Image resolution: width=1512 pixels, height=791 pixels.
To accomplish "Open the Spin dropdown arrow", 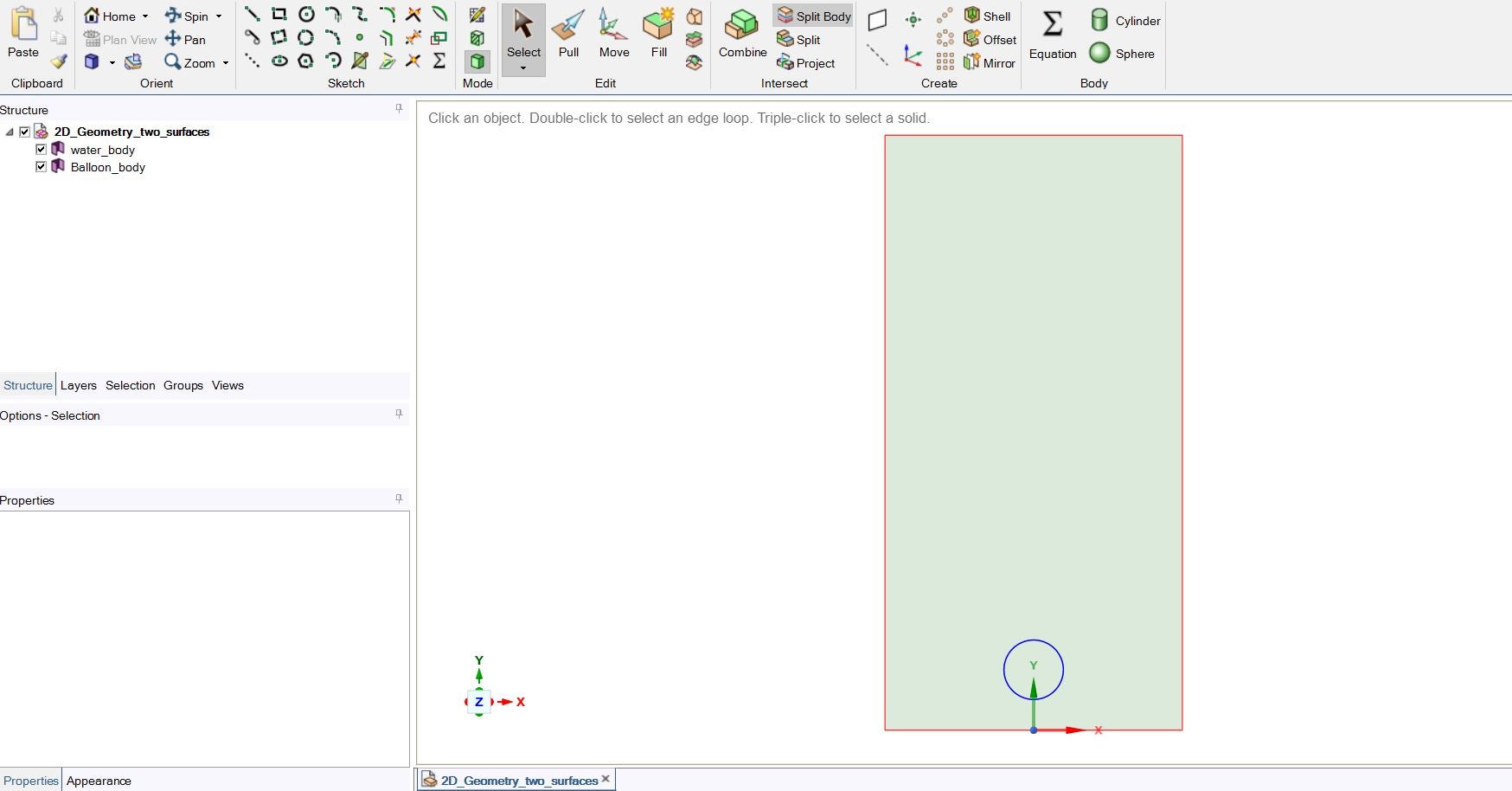I will click(219, 16).
